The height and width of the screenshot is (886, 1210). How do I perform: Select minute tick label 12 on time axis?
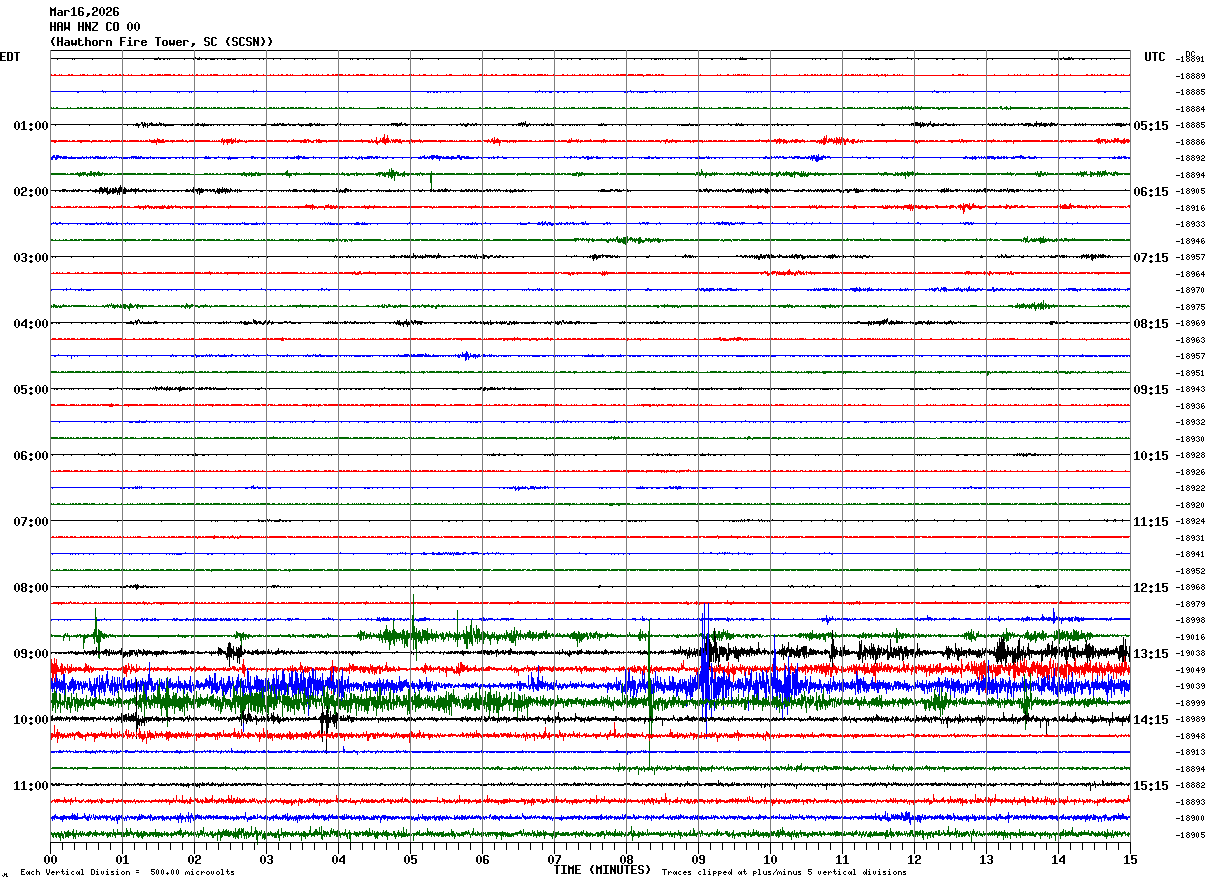pyautogui.click(x=914, y=859)
